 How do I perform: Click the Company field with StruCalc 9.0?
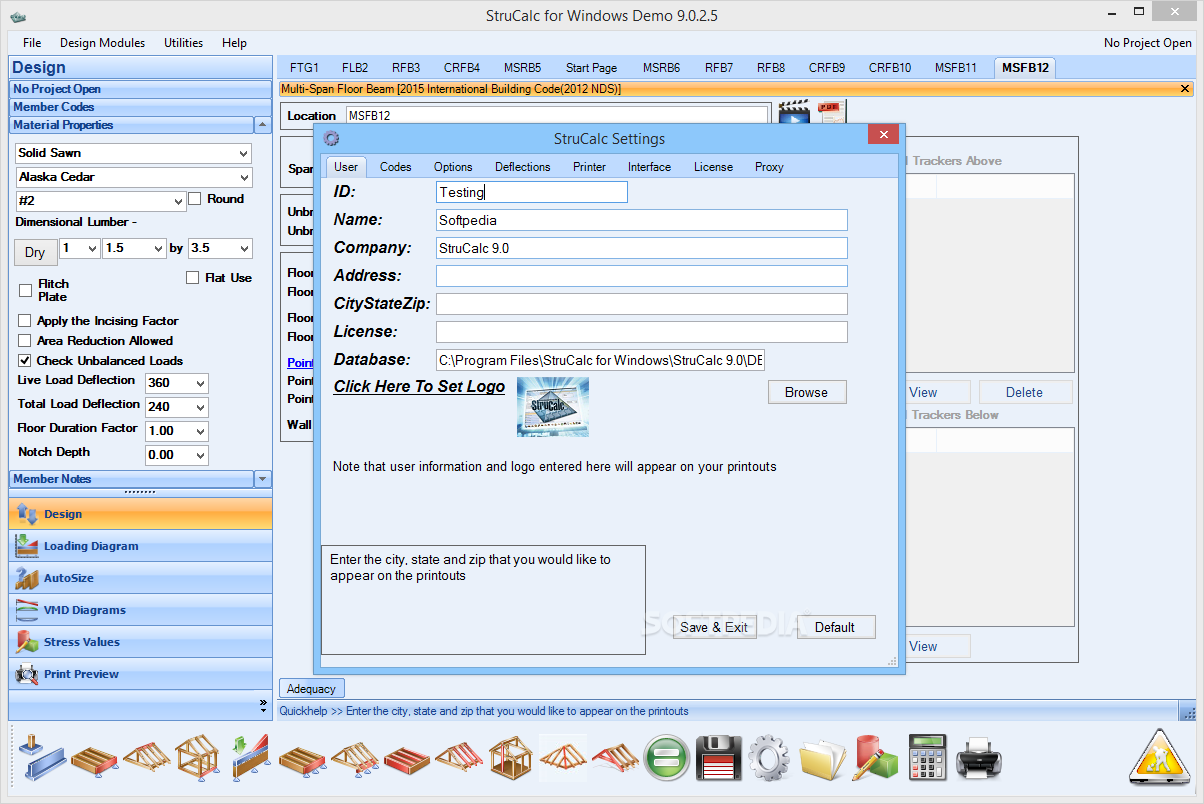click(x=642, y=248)
